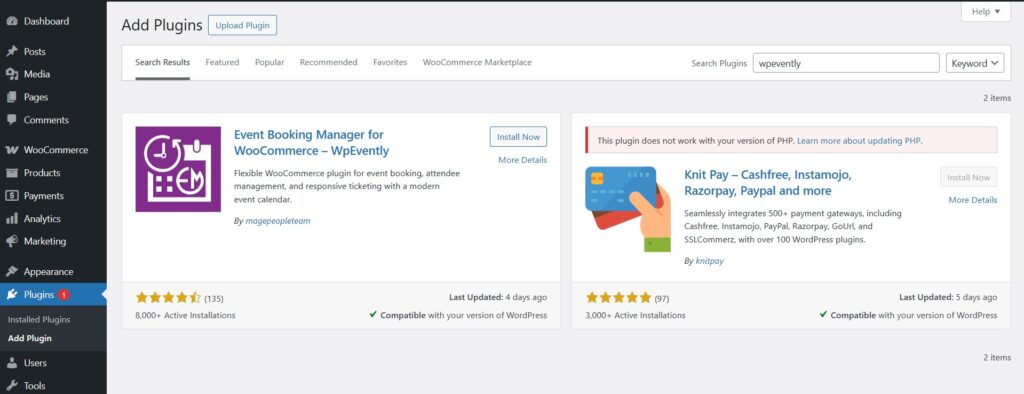Image resolution: width=1024 pixels, height=394 pixels.
Task: Focus the Search Plugins input field
Action: (846, 63)
